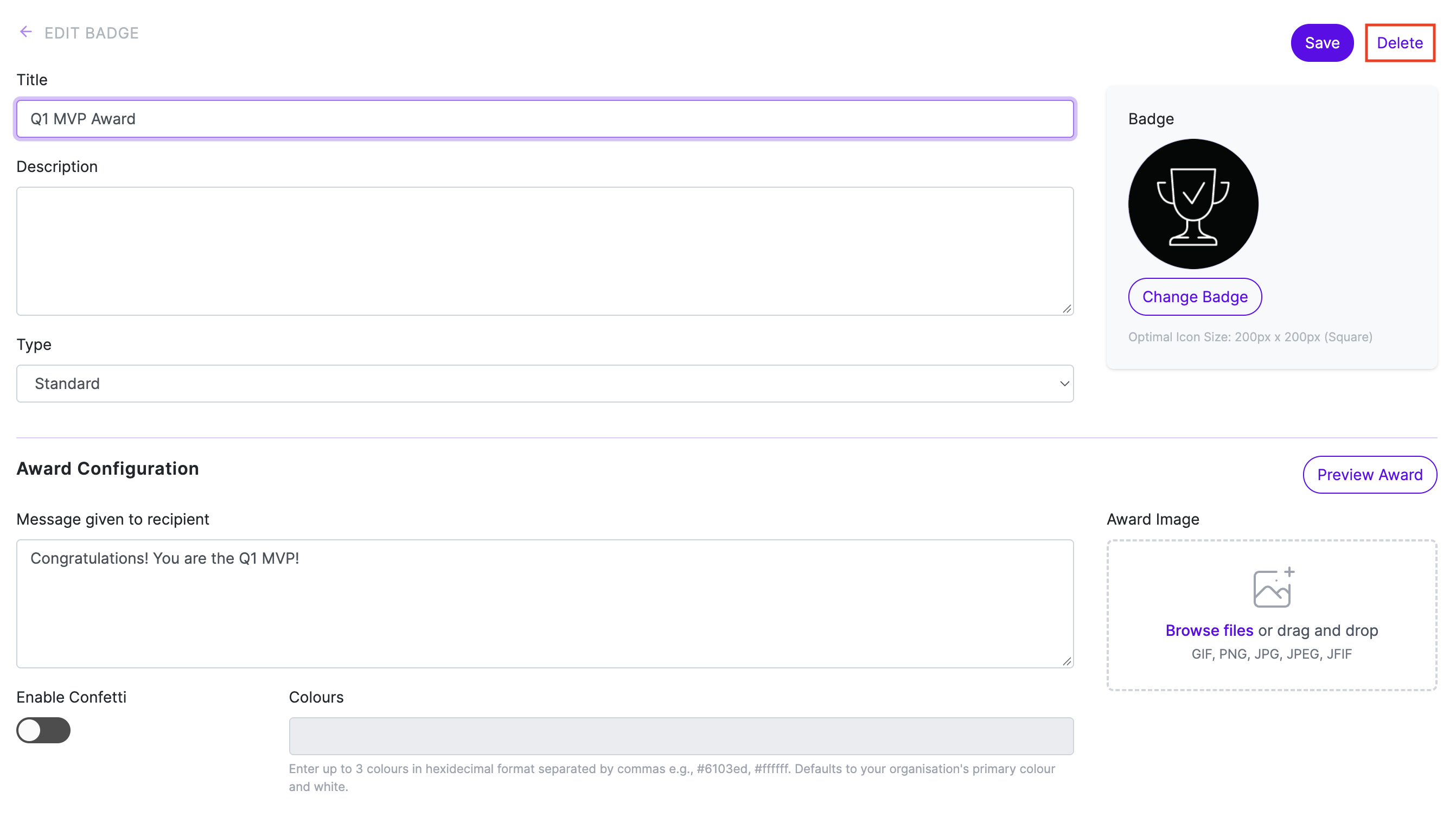Edit the message given to recipient

(x=545, y=603)
